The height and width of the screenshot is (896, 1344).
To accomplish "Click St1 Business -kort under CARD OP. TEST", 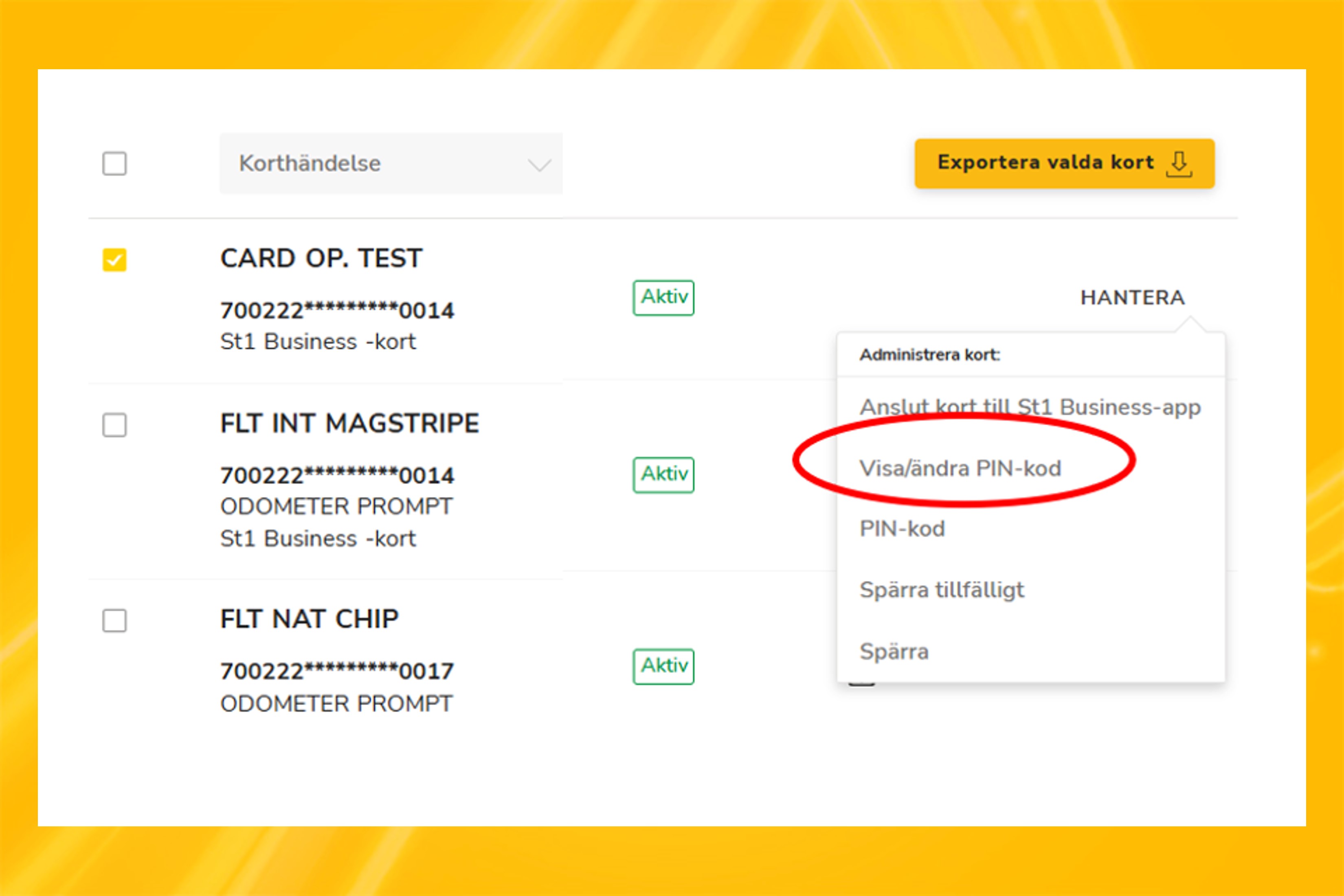I will click(318, 342).
